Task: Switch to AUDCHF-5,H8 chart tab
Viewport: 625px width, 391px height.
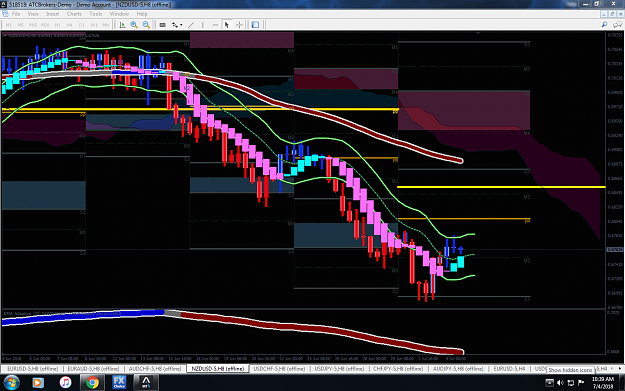Action: pos(155,369)
